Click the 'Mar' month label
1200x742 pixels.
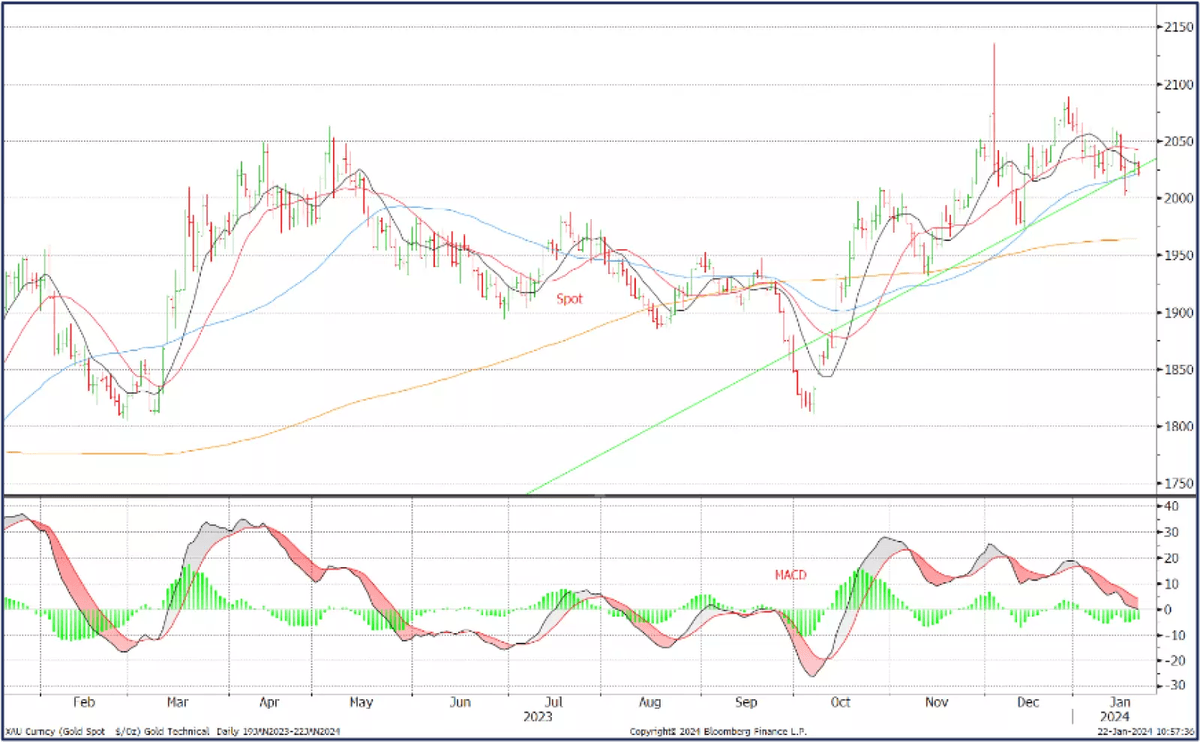click(x=177, y=703)
